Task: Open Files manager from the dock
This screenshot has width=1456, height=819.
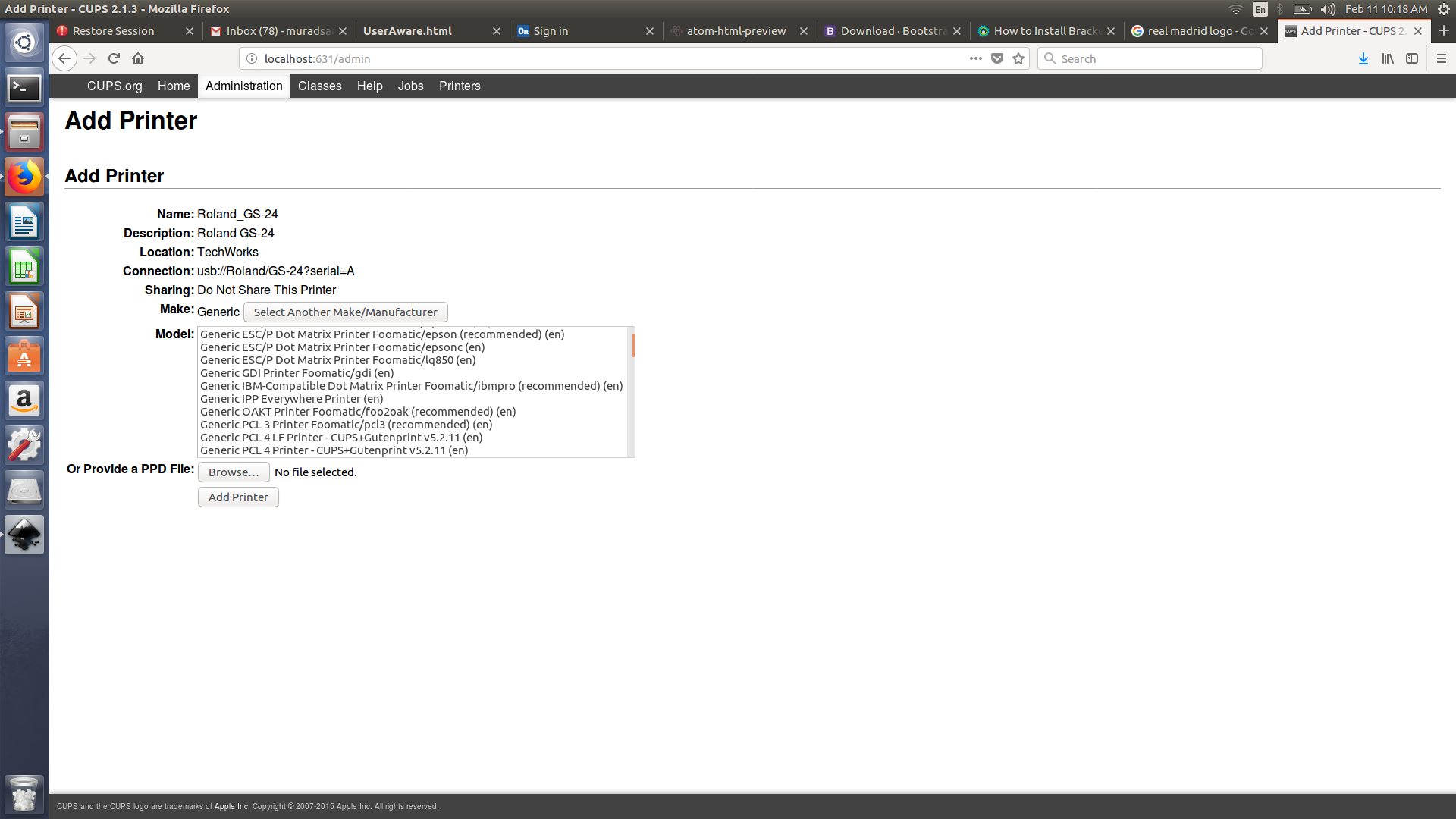Action: point(24,133)
